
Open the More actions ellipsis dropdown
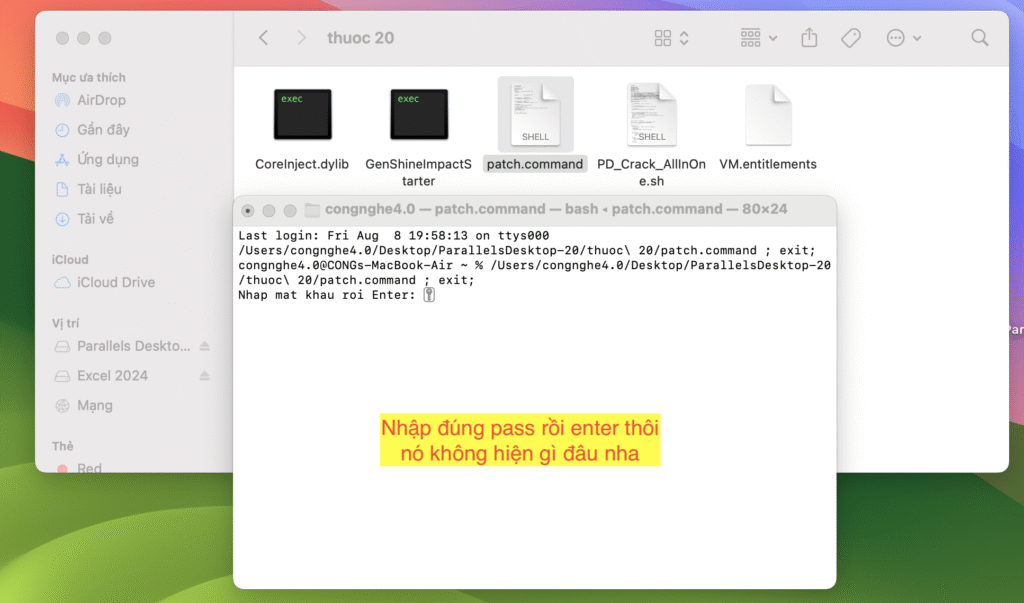tap(903, 38)
